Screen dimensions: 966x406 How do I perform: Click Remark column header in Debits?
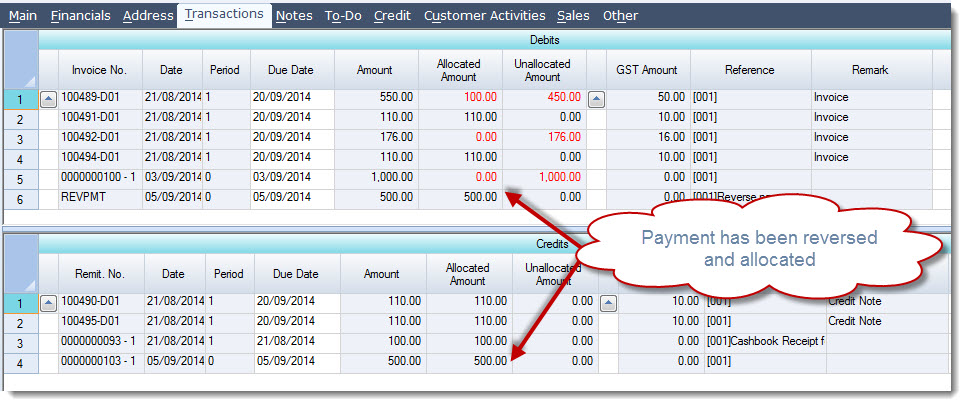point(870,70)
